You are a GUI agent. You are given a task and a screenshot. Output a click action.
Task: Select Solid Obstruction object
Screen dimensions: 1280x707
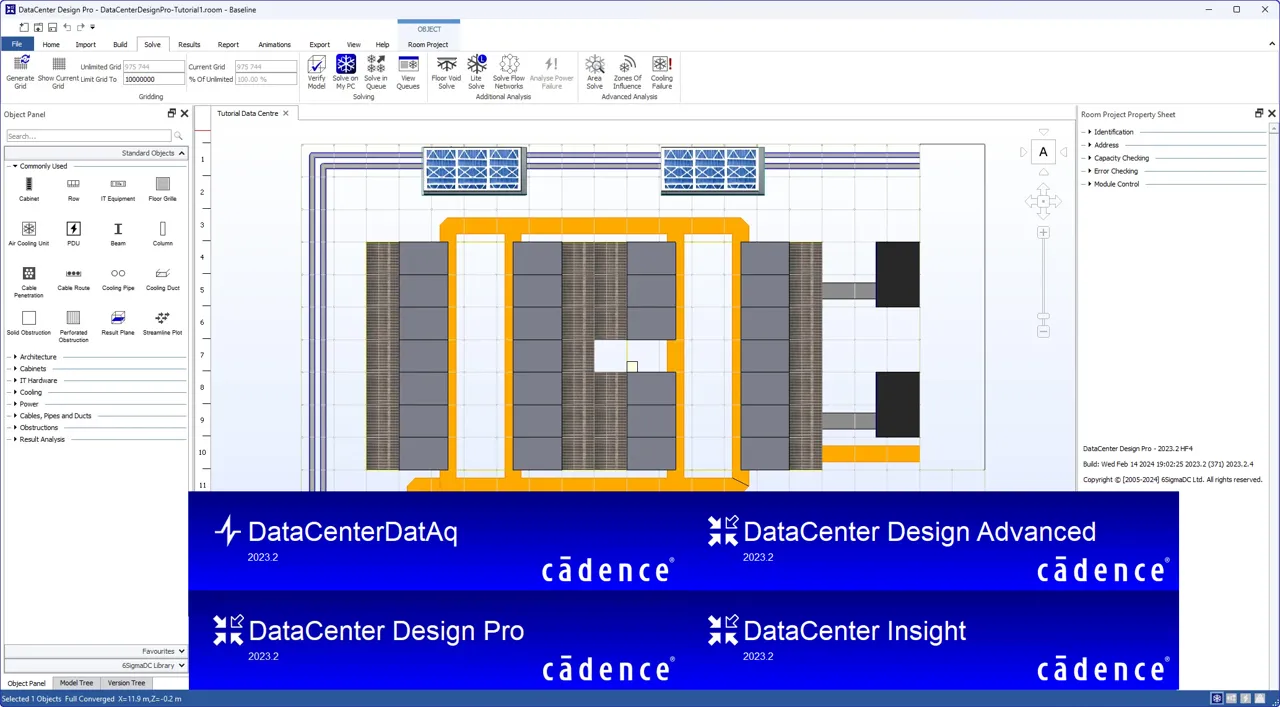click(x=29, y=324)
